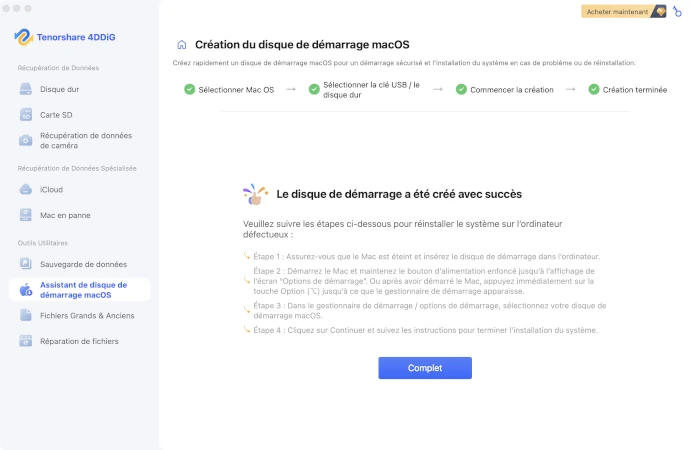The height and width of the screenshot is (450, 691).
Task: Click the Disque dur drive icon
Action: 26,89
